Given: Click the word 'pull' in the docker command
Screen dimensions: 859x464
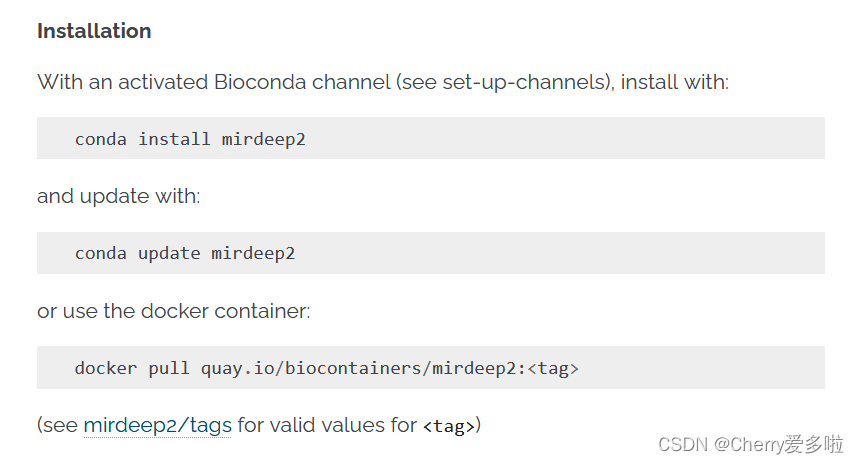Looking at the screenshot, I should coord(169,368).
